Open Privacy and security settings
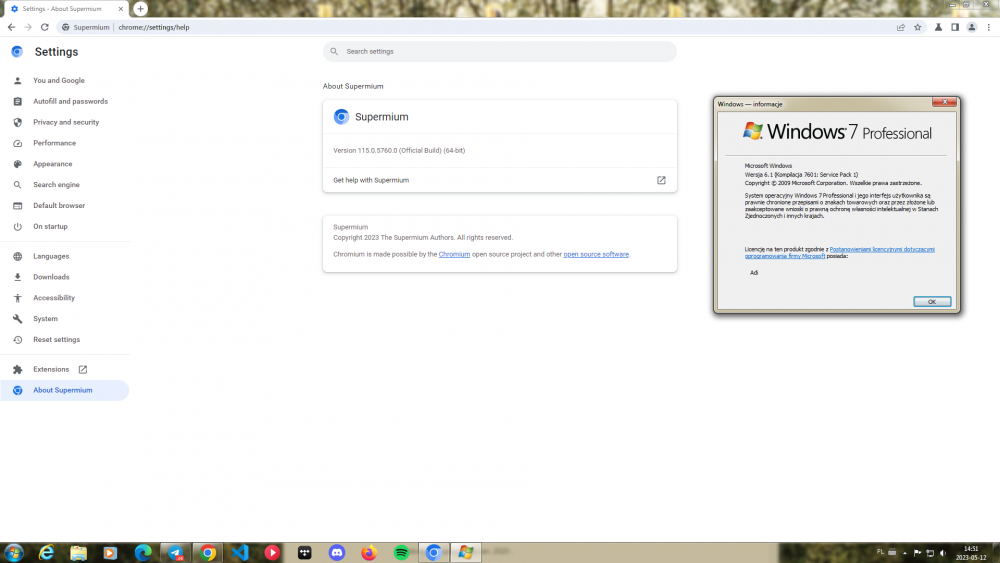1000x563 pixels. [x=66, y=122]
